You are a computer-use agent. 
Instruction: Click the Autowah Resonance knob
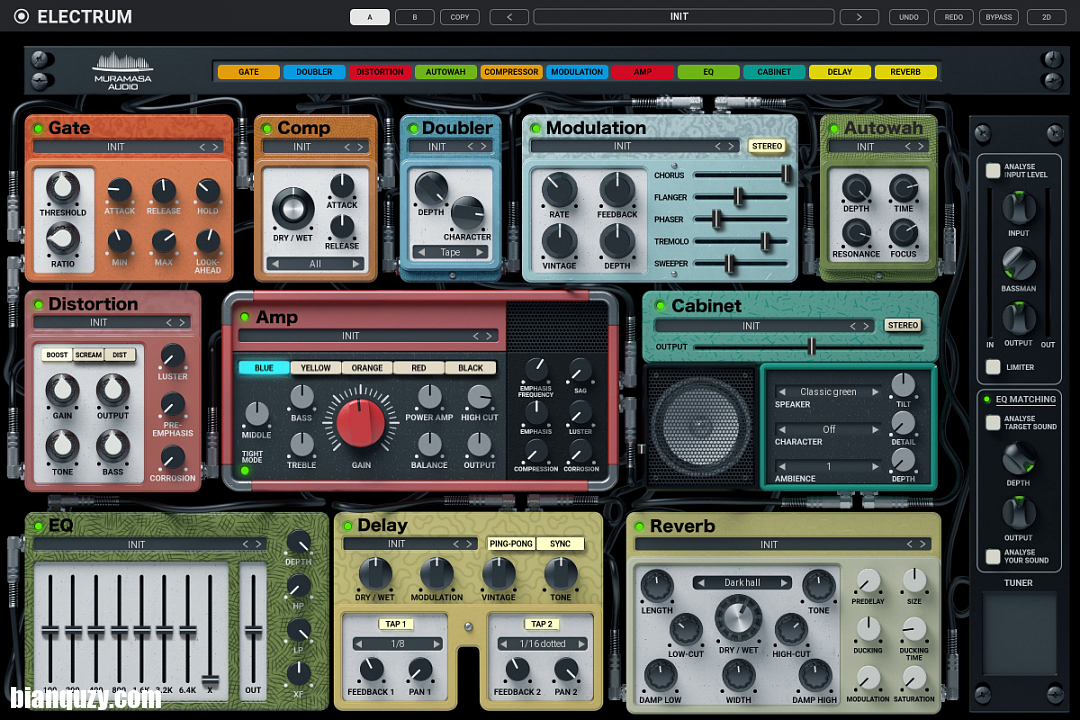pos(856,234)
